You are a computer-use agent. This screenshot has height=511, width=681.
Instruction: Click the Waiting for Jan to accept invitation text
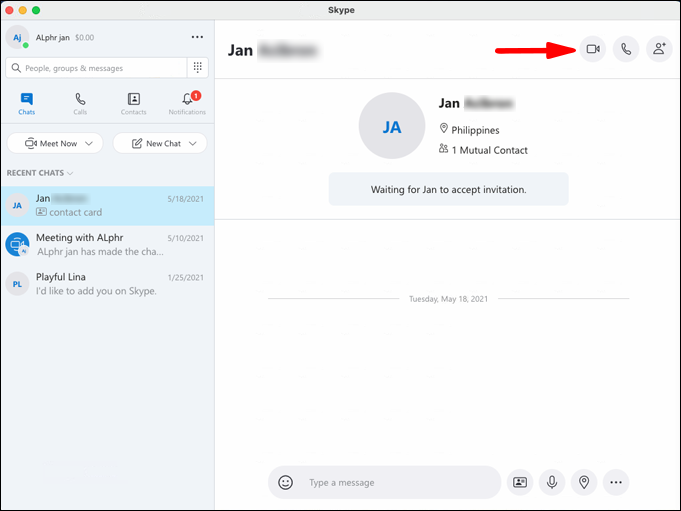point(449,190)
